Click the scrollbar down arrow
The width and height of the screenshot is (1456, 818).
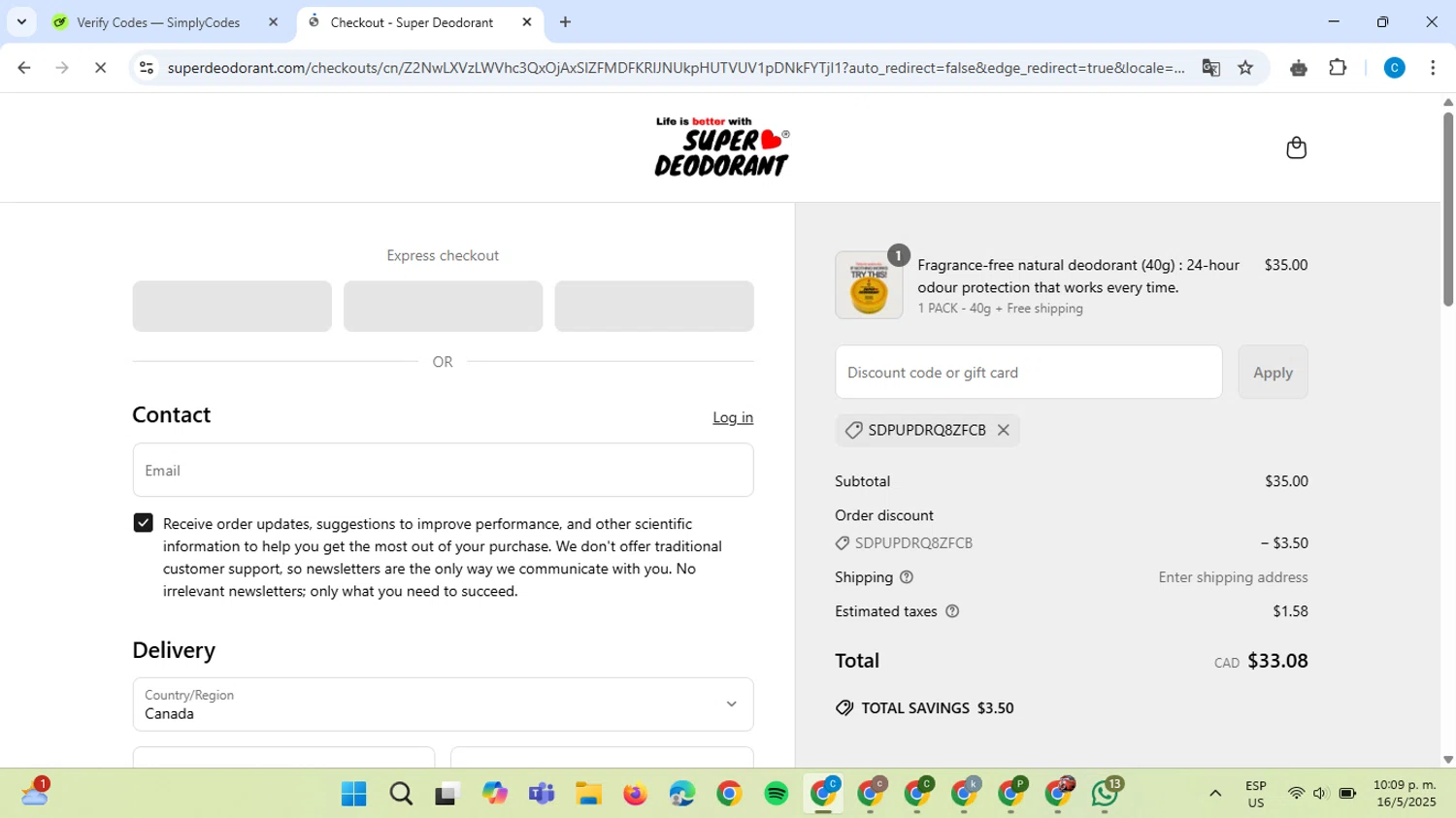coord(1448,760)
